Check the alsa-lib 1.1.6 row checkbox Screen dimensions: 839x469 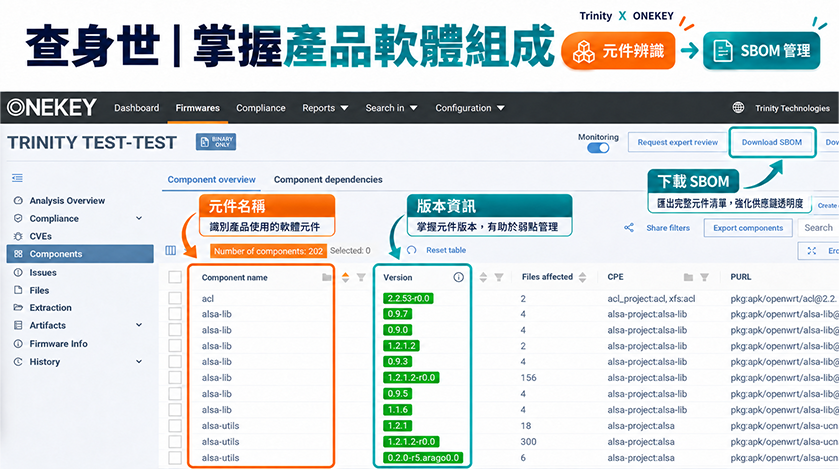tap(175, 410)
